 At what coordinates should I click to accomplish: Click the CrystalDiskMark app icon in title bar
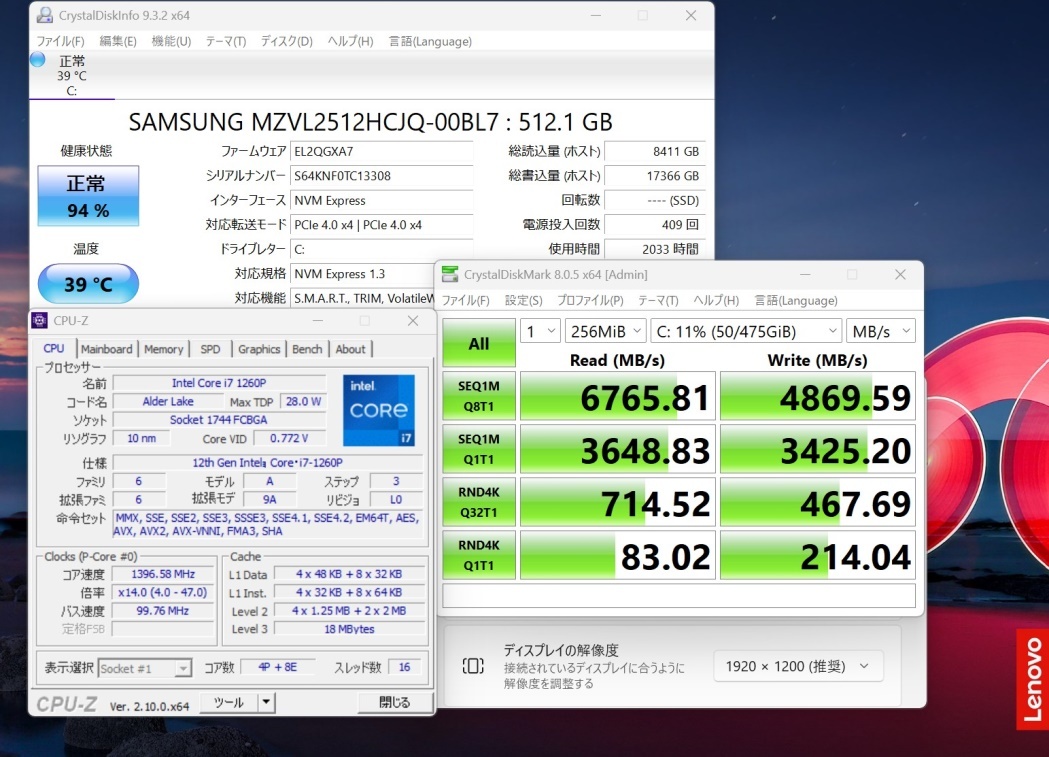(450, 274)
